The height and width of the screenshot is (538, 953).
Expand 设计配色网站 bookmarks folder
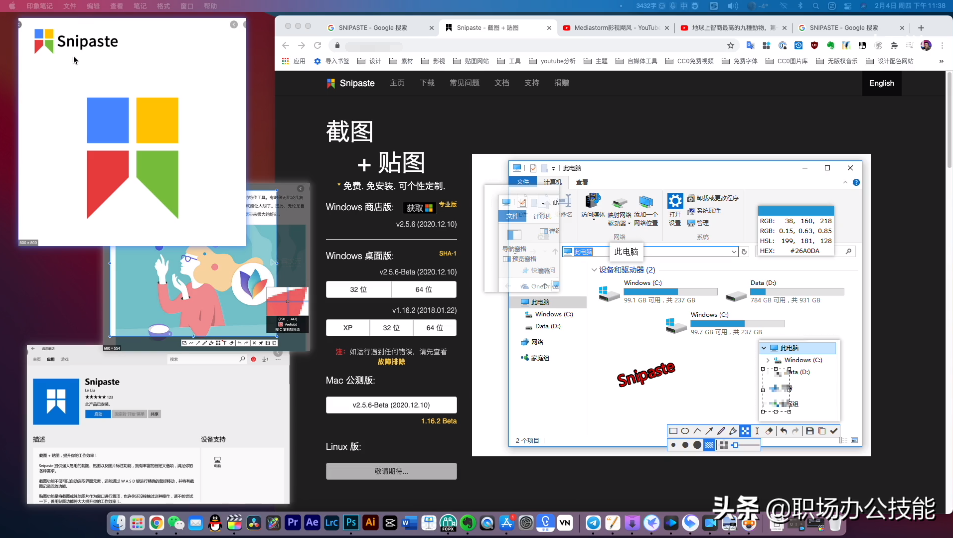tap(890, 61)
